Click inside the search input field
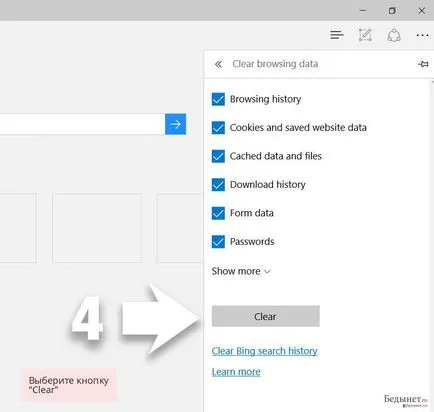 [82, 124]
